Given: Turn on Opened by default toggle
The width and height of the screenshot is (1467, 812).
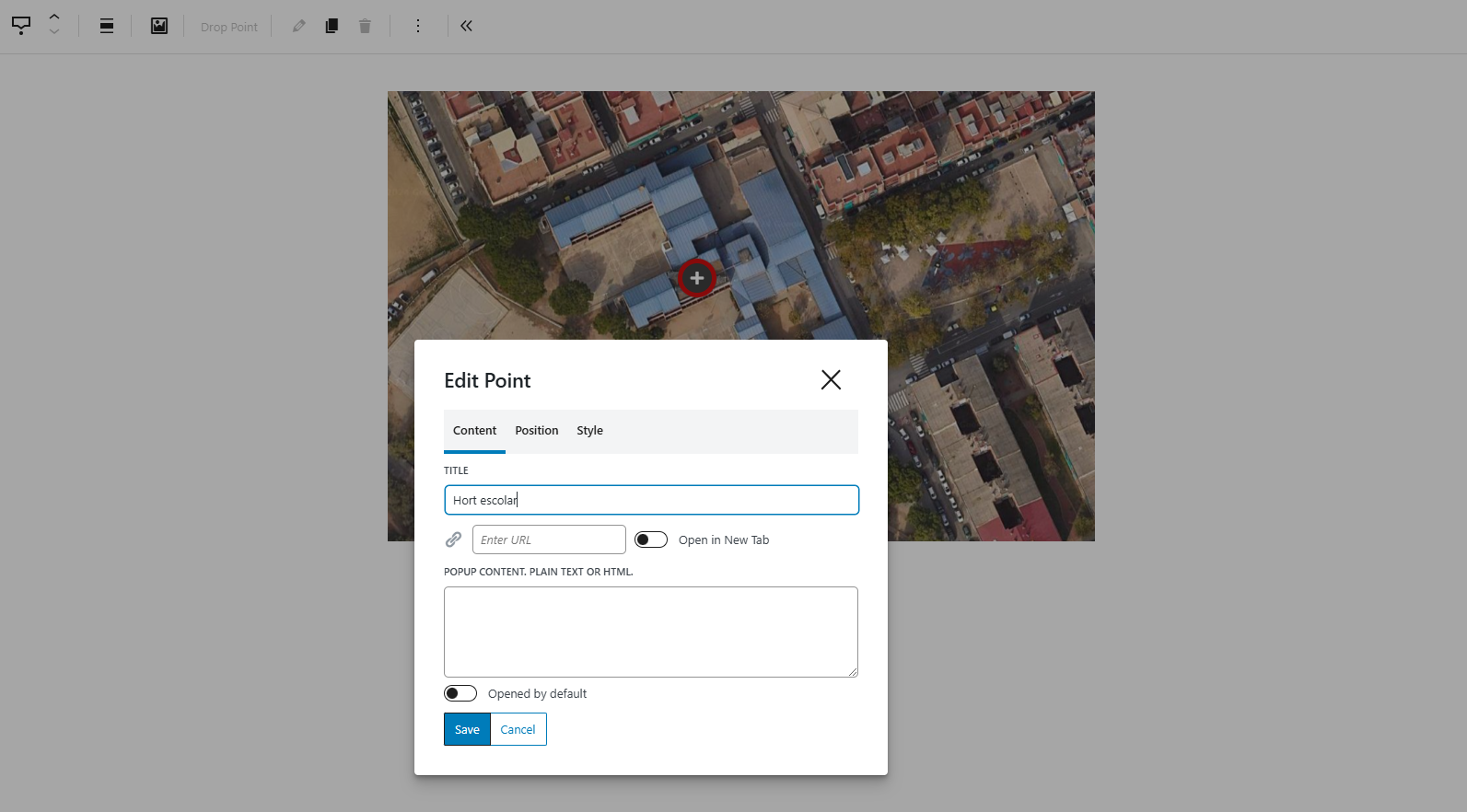Looking at the screenshot, I should (460, 693).
